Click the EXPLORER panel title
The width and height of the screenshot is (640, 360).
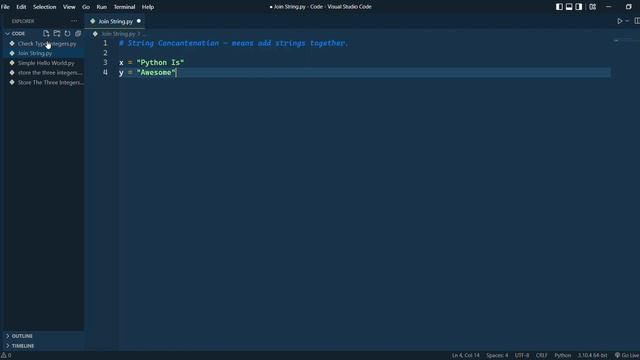[23, 21]
